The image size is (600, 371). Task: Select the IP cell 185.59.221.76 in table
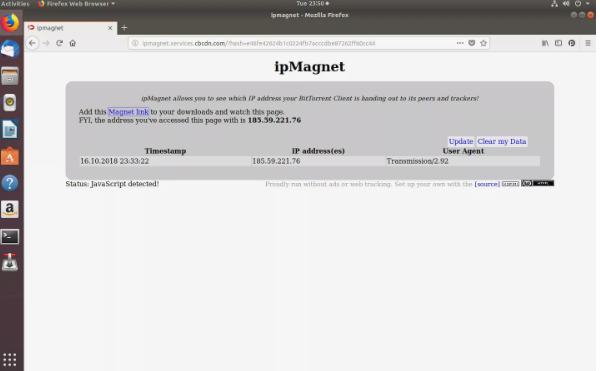click(318, 161)
